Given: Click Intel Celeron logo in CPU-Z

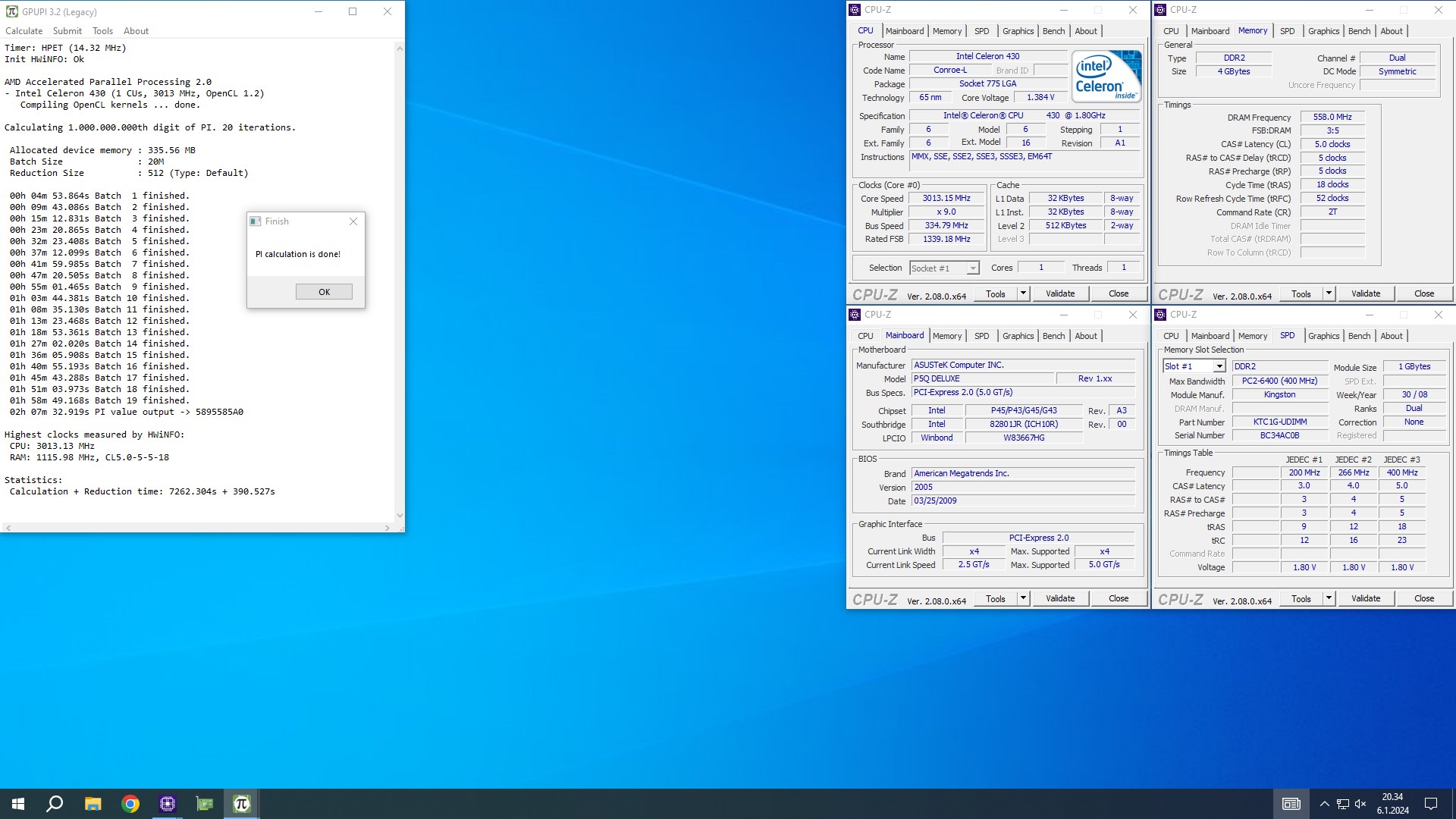Looking at the screenshot, I should point(1106,76).
